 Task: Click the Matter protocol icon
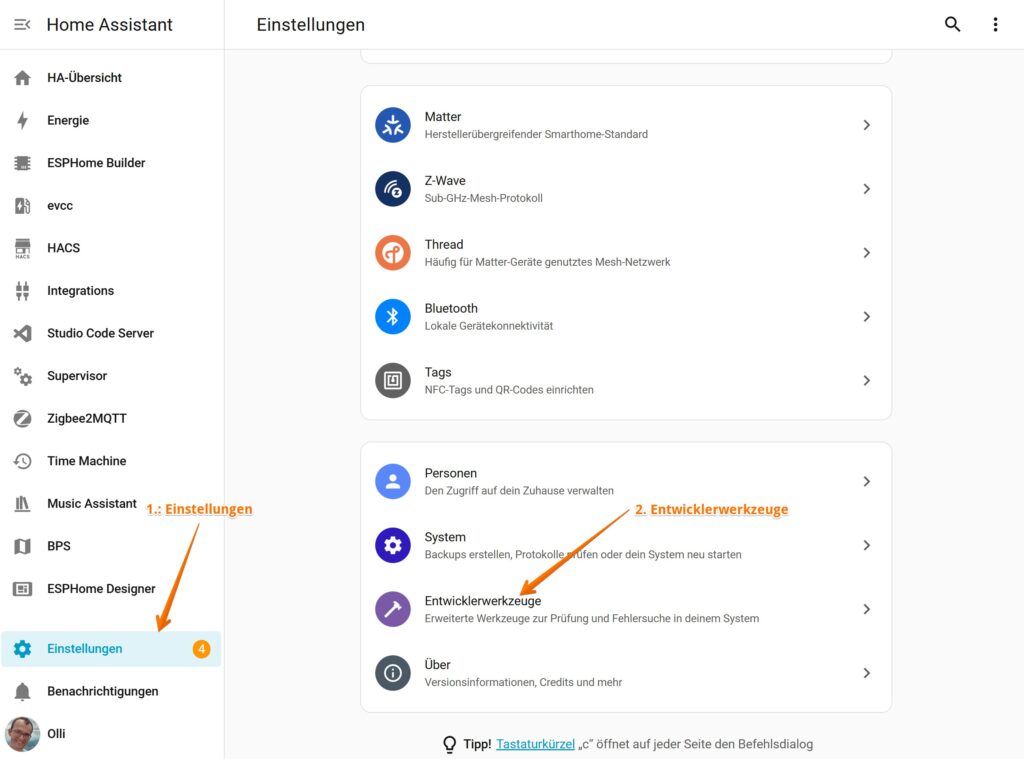pos(393,125)
